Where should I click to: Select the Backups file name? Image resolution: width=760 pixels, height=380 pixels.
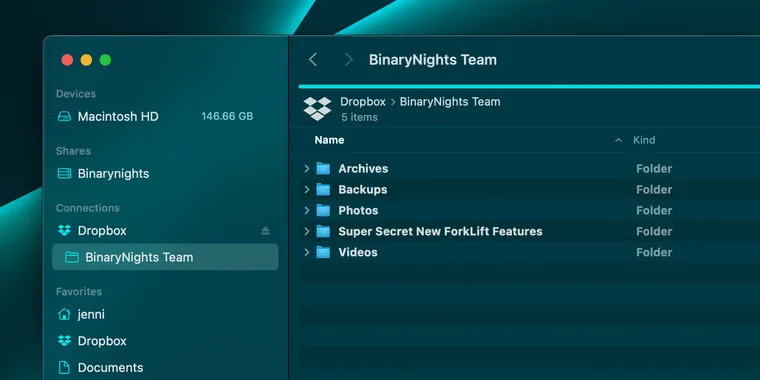click(363, 190)
